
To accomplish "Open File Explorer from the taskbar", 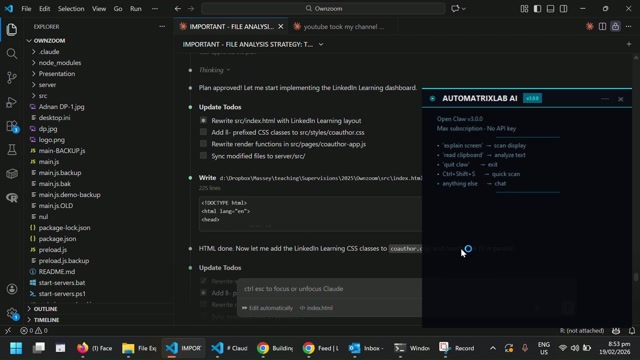I will point(139,348).
